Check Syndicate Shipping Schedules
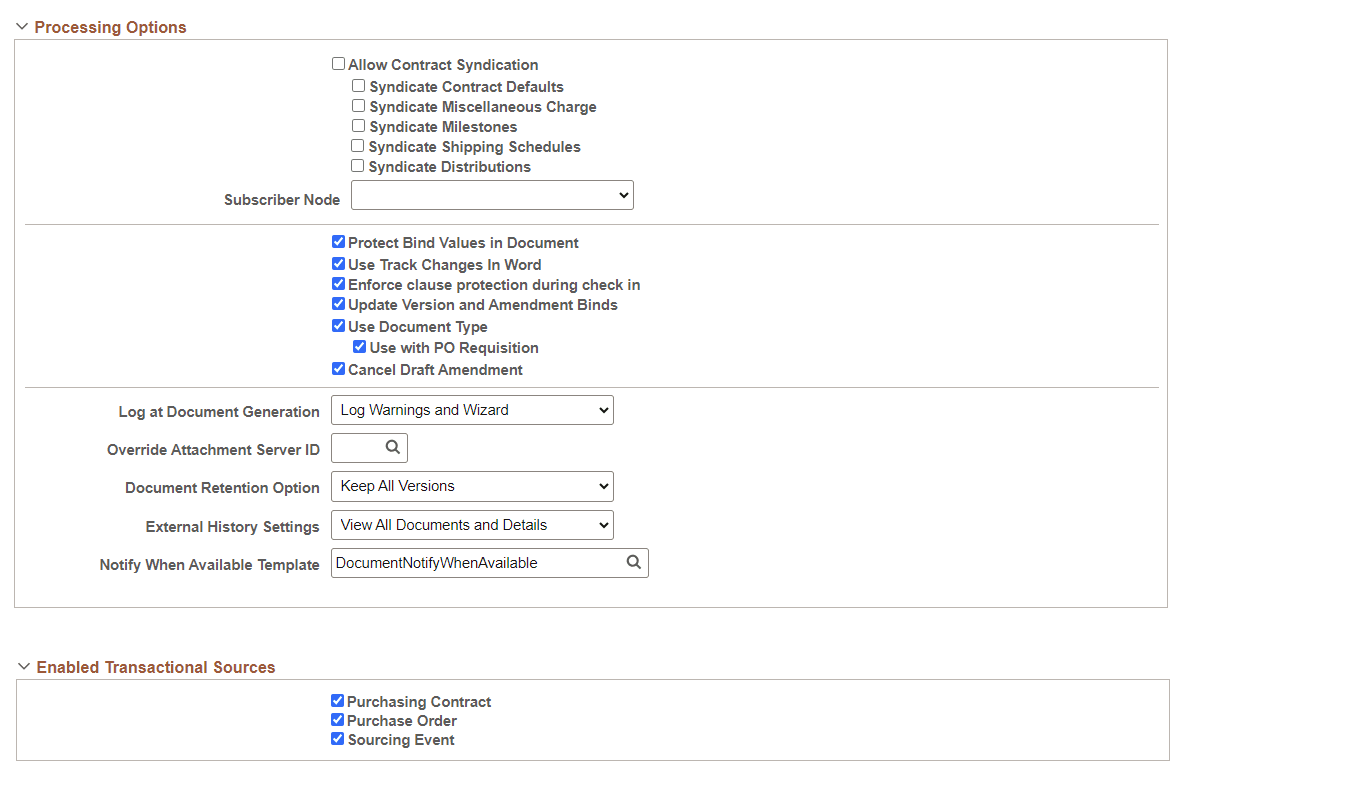This screenshot has height=809, width=1362. (357, 145)
